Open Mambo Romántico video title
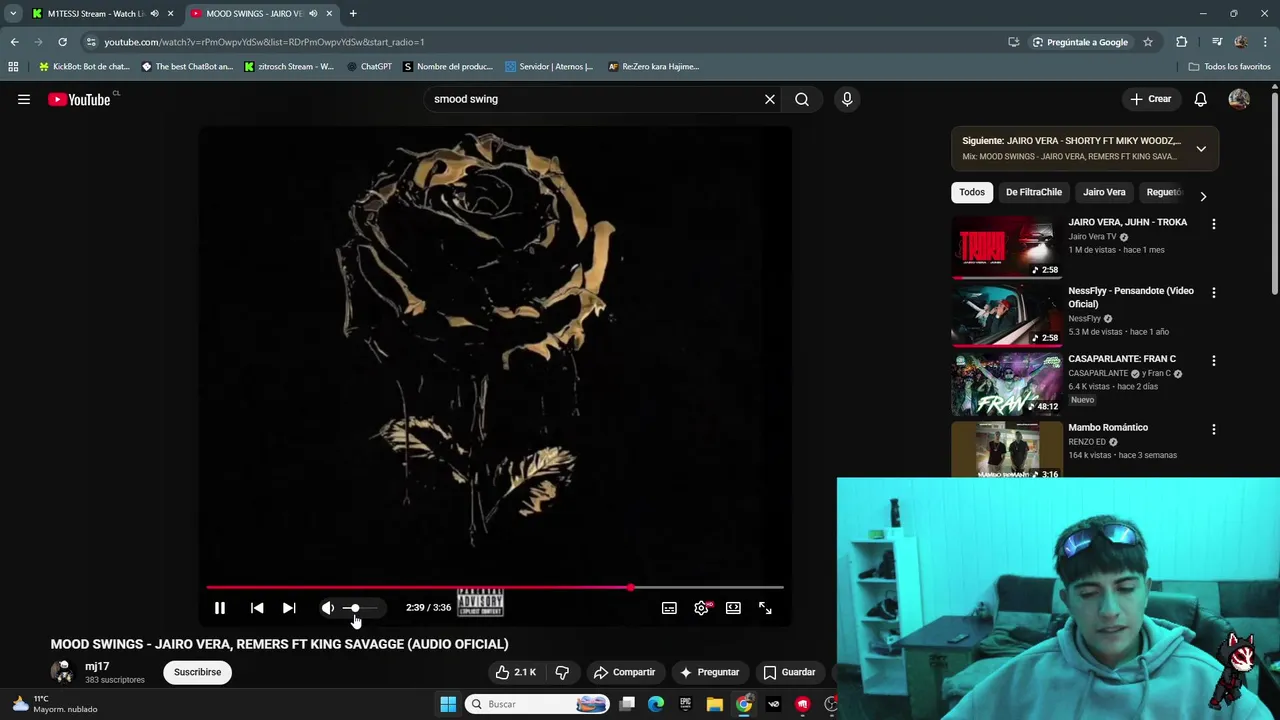This screenshot has width=1280, height=720. click(x=1108, y=427)
